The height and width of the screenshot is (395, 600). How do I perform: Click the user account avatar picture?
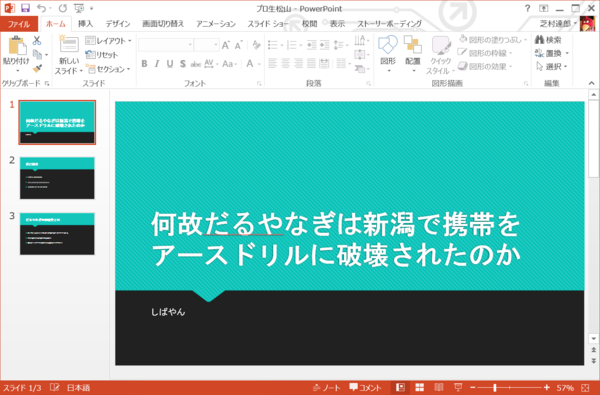587,23
